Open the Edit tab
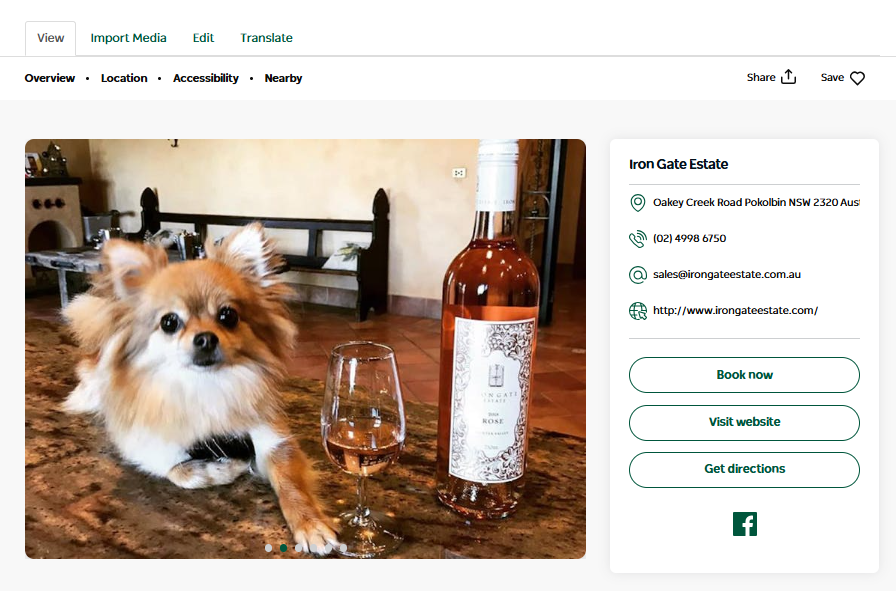The height and width of the screenshot is (591, 896). (x=203, y=38)
